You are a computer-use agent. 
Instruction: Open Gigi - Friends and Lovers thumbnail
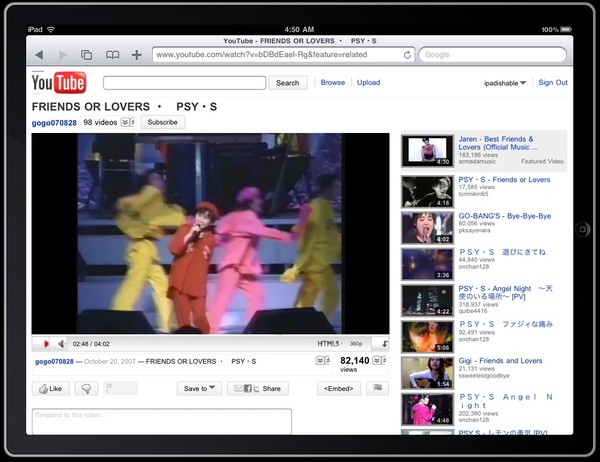click(x=422, y=373)
